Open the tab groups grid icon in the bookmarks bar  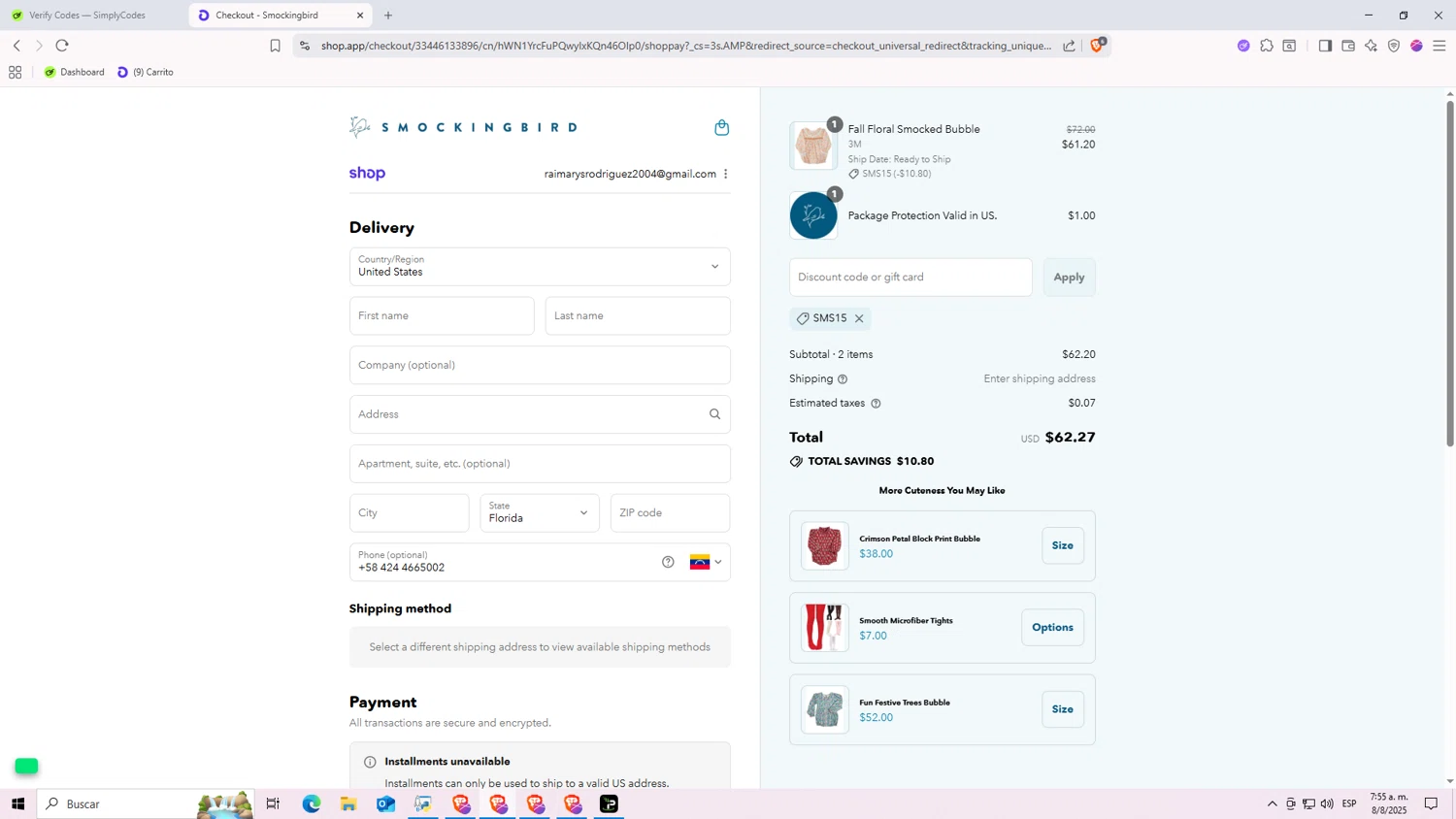[x=15, y=72]
